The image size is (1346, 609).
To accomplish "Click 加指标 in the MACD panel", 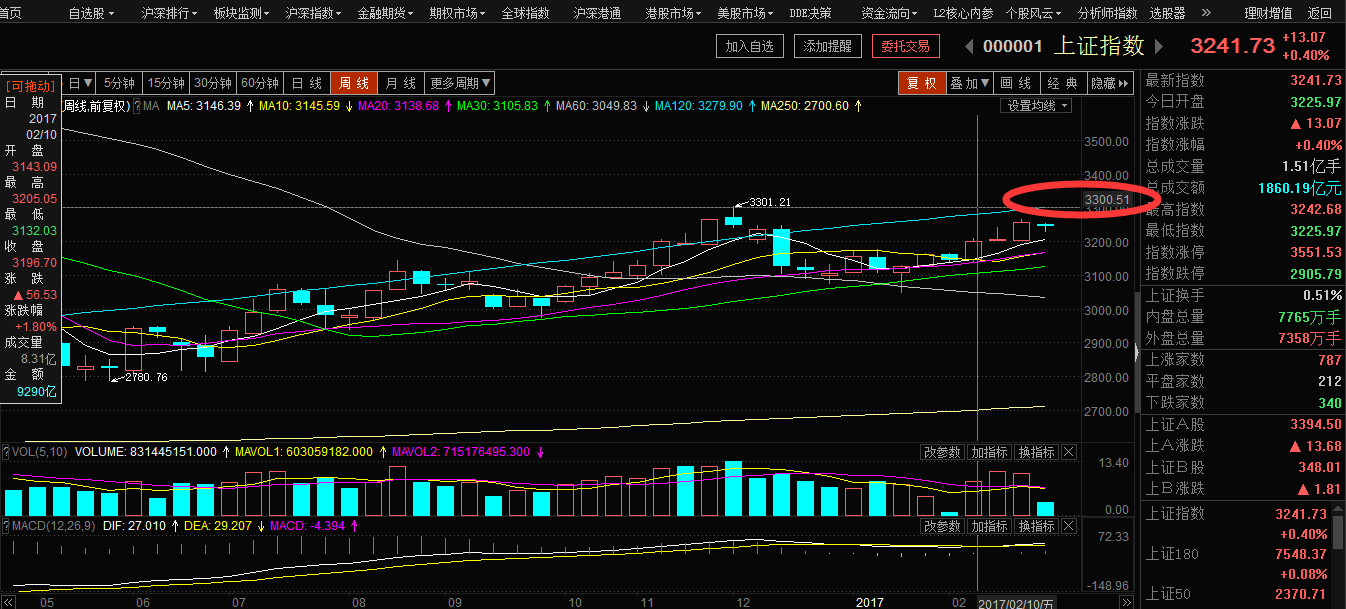I will coord(989,525).
